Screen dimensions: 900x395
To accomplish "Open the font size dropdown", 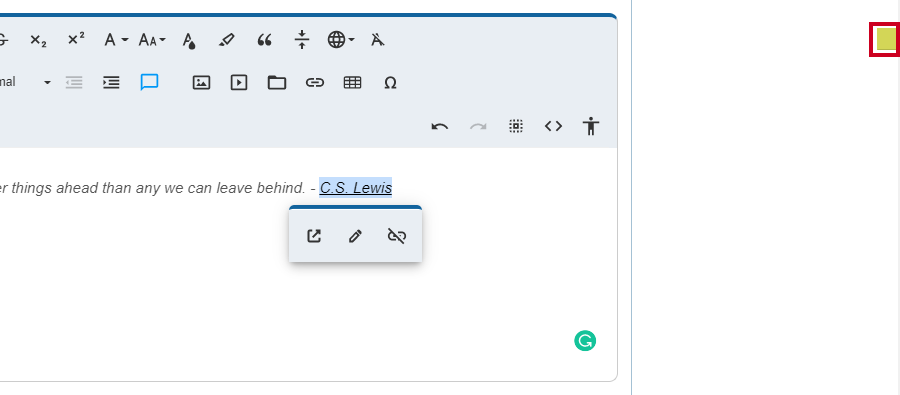I will [x=152, y=40].
